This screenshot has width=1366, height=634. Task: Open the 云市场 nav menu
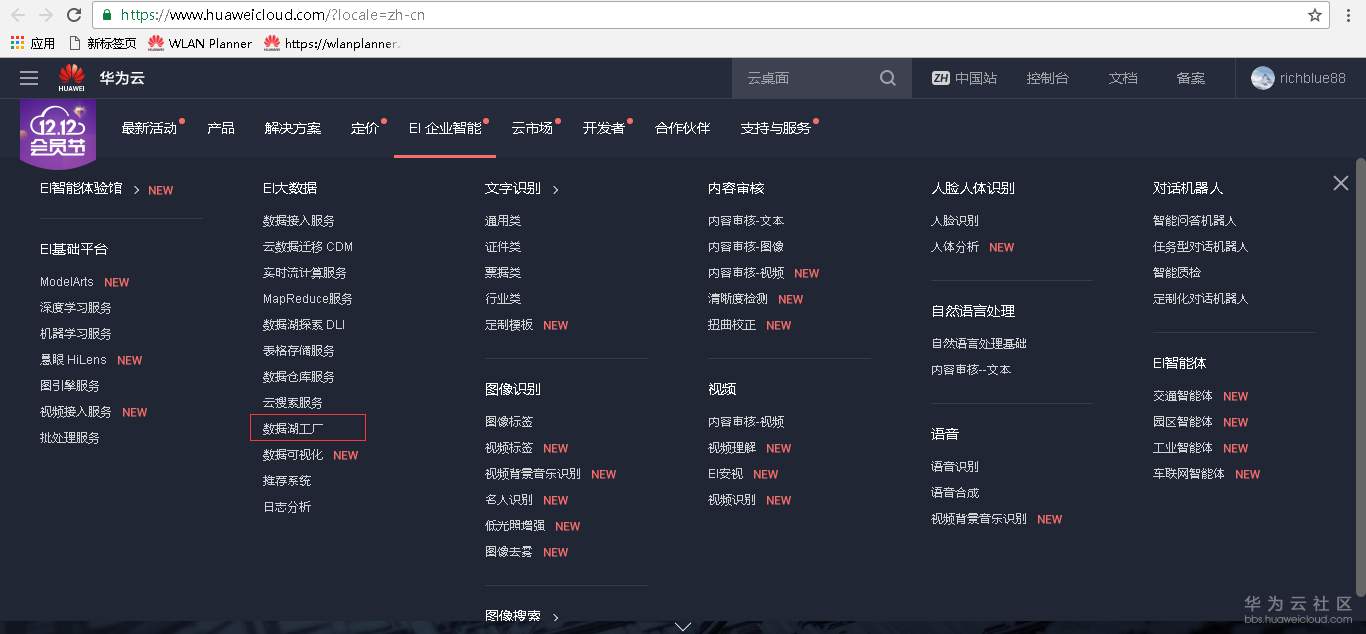(x=532, y=128)
